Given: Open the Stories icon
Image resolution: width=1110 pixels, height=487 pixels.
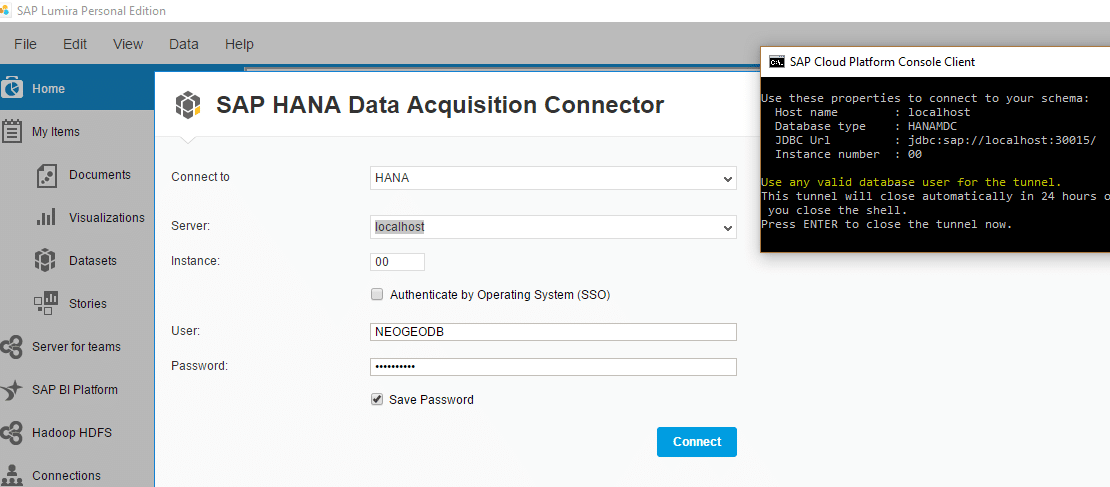Looking at the screenshot, I should [46, 303].
